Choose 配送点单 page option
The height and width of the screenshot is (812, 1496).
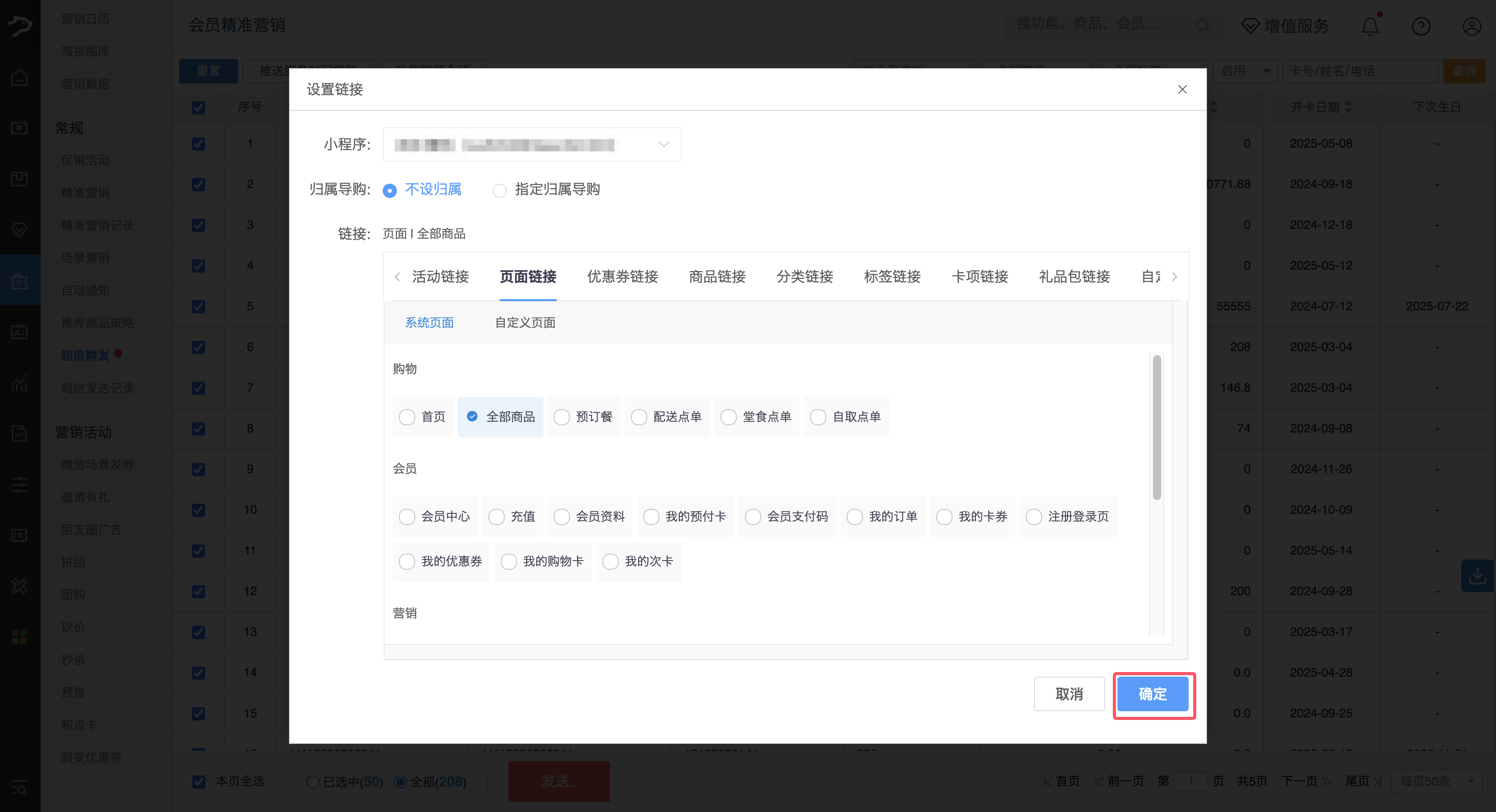(x=667, y=417)
